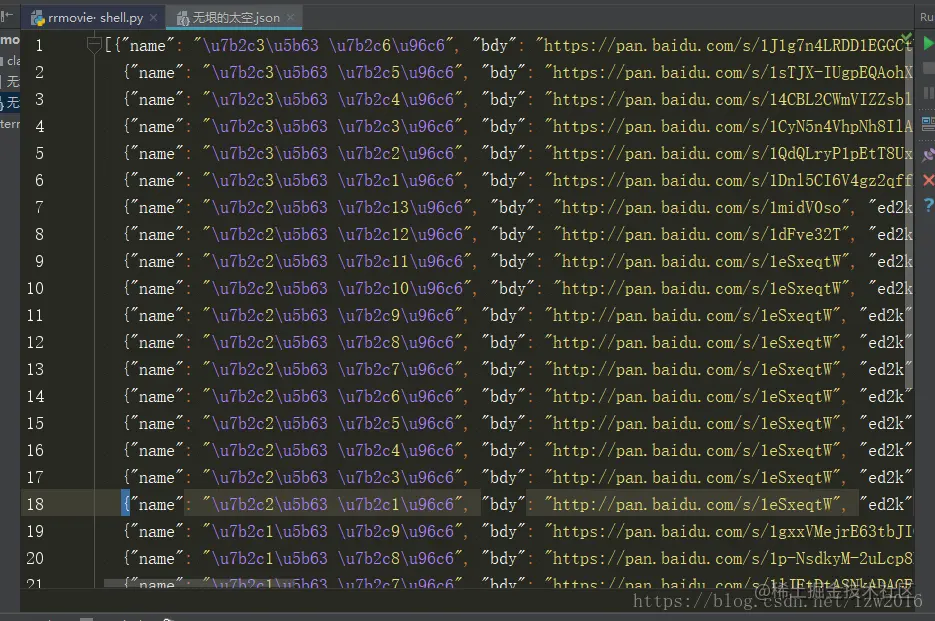Viewport: 935px width, 621px height.
Task: Click the URL containing 1QdQLryP1pEtT8U
Action: click(x=728, y=154)
